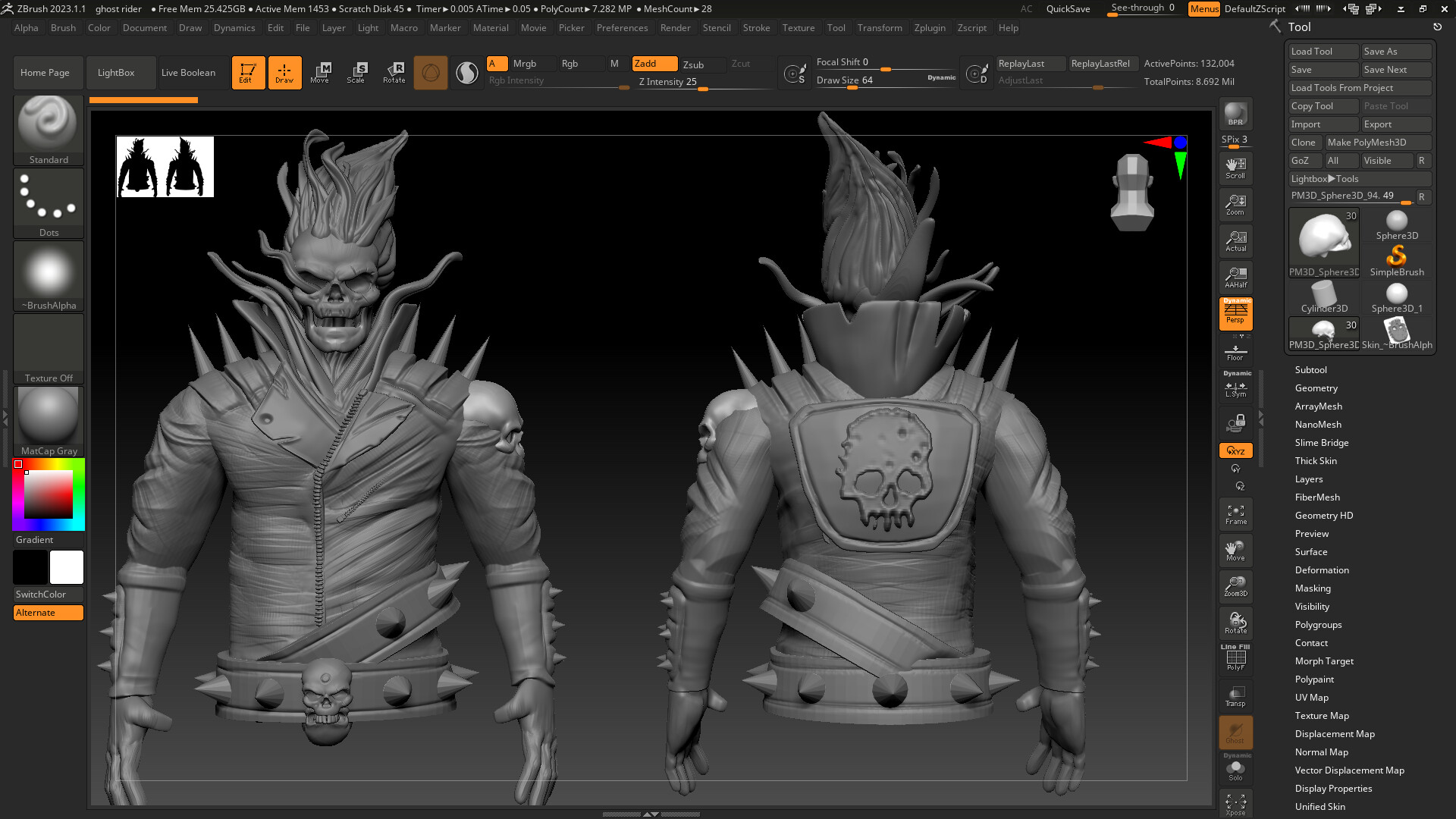This screenshot has width=1456, height=819.
Task: Toggle the Floor grid display
Action: tap(1235, 349)
